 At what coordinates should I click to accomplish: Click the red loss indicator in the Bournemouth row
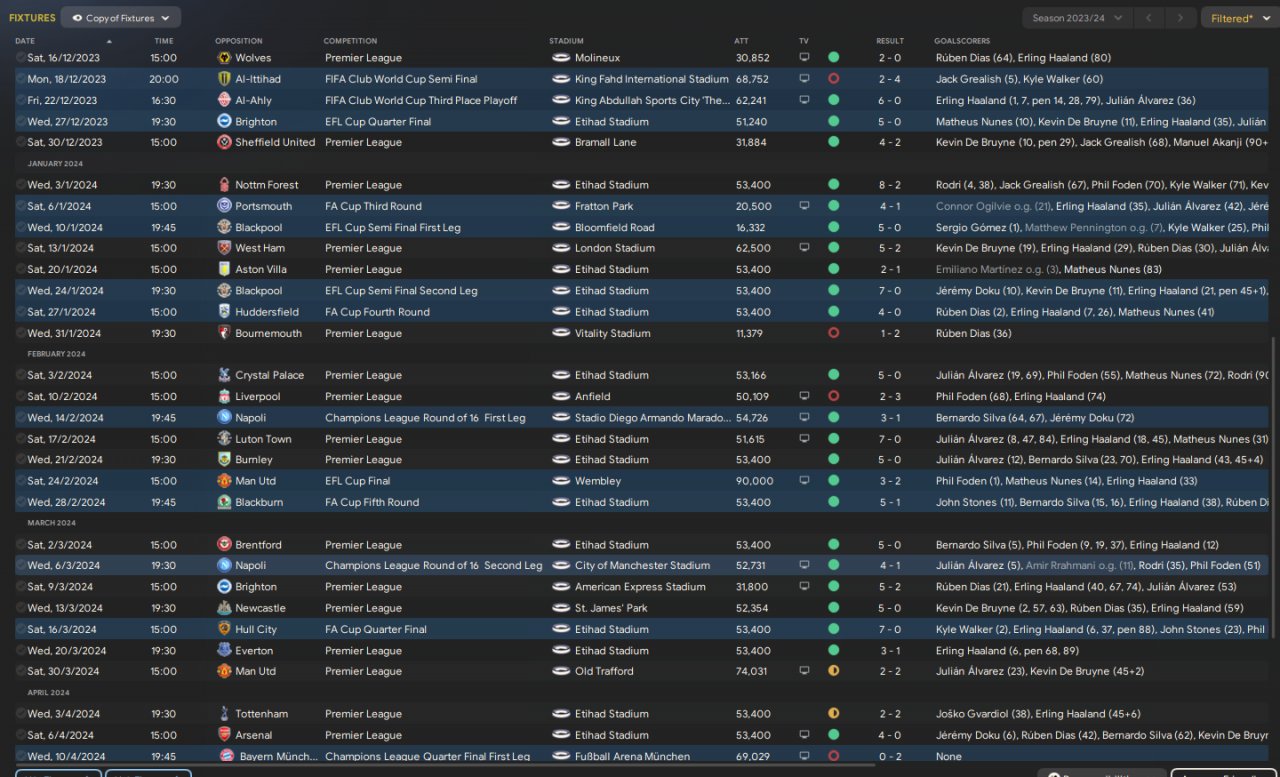pos(833,333)
